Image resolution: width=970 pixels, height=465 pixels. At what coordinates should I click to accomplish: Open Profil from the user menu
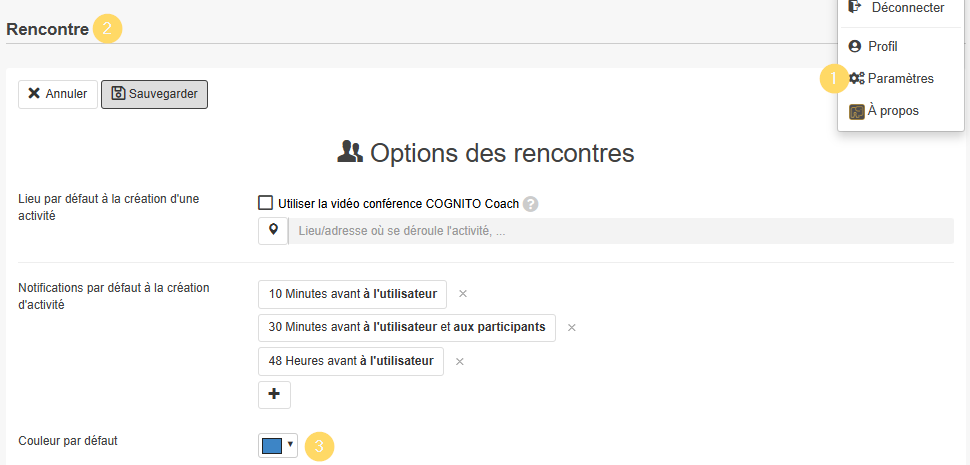point(882,46)
